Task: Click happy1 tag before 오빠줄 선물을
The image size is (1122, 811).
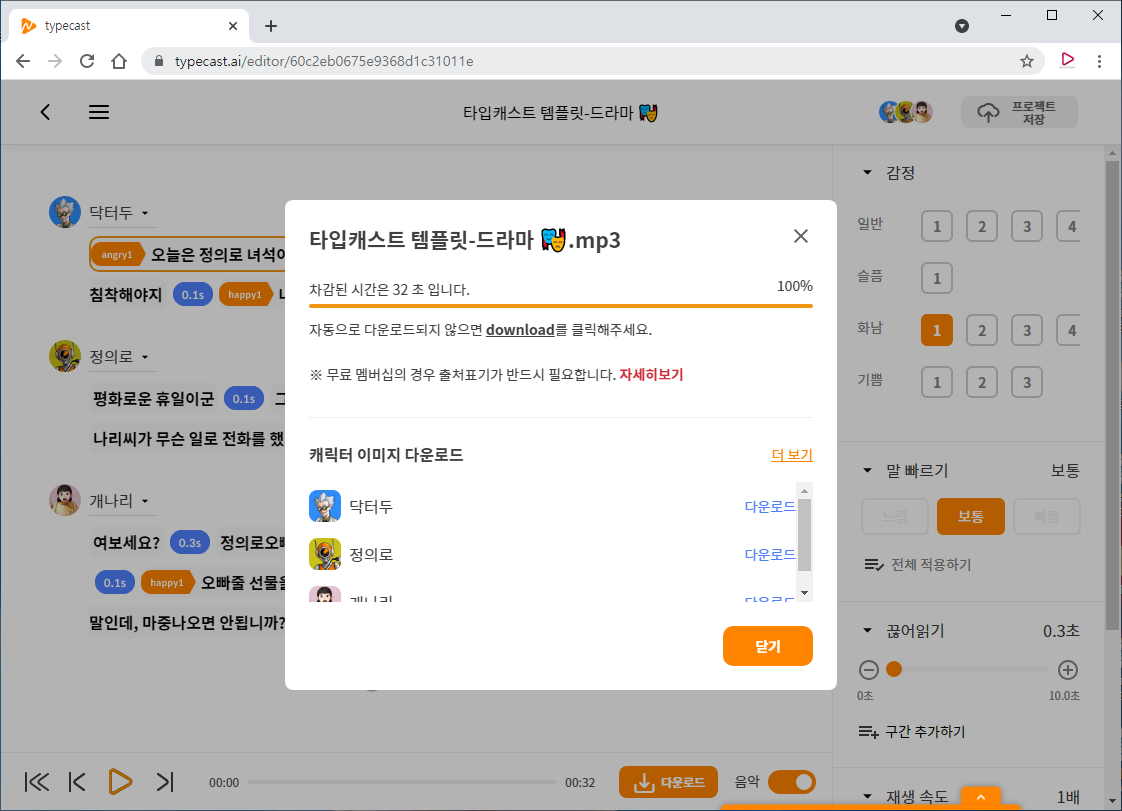Action: pyautogui.click(x=167, y=583)
